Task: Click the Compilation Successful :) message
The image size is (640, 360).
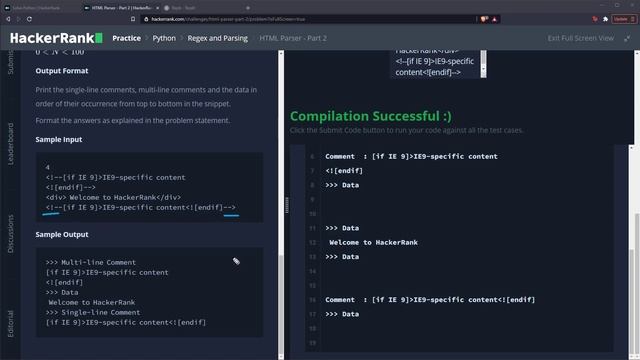Action: click(371, 116)
